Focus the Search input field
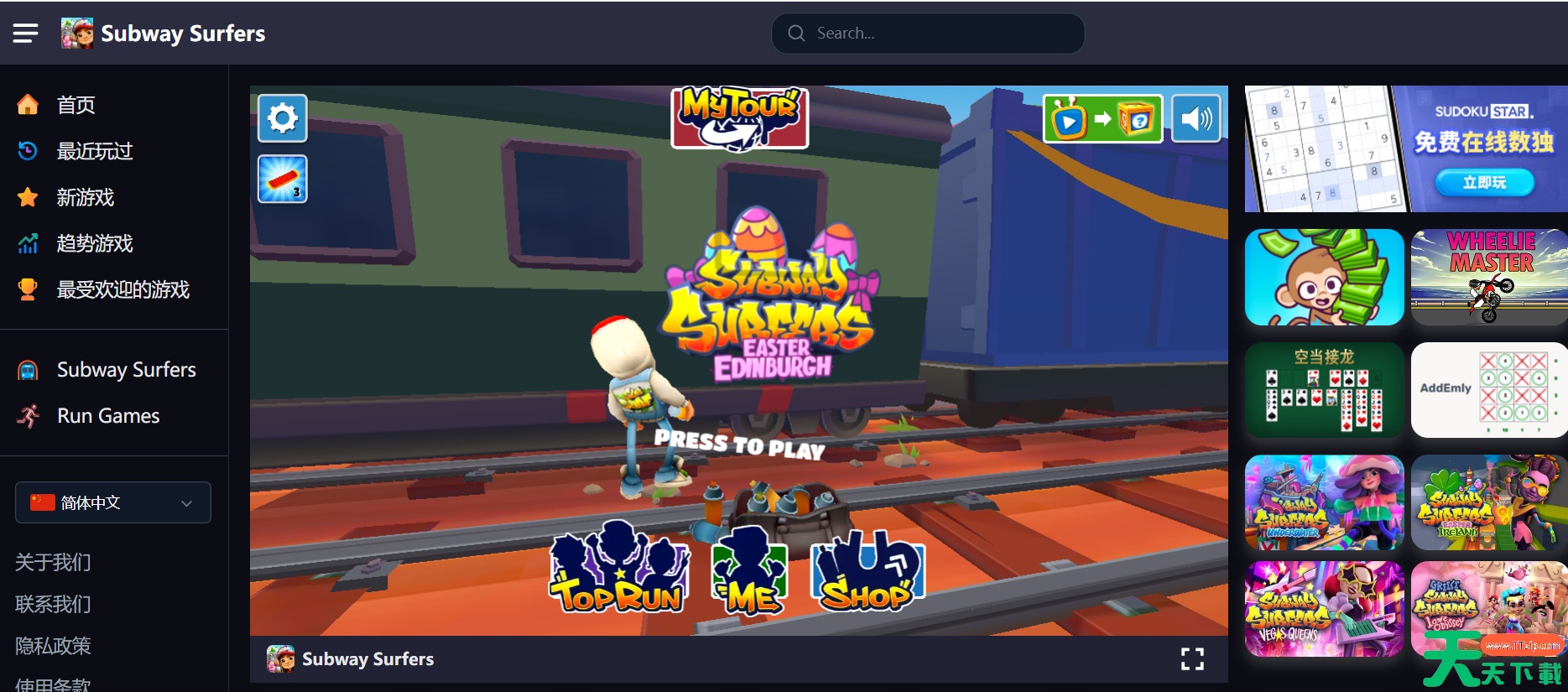 tap(928, 34)
